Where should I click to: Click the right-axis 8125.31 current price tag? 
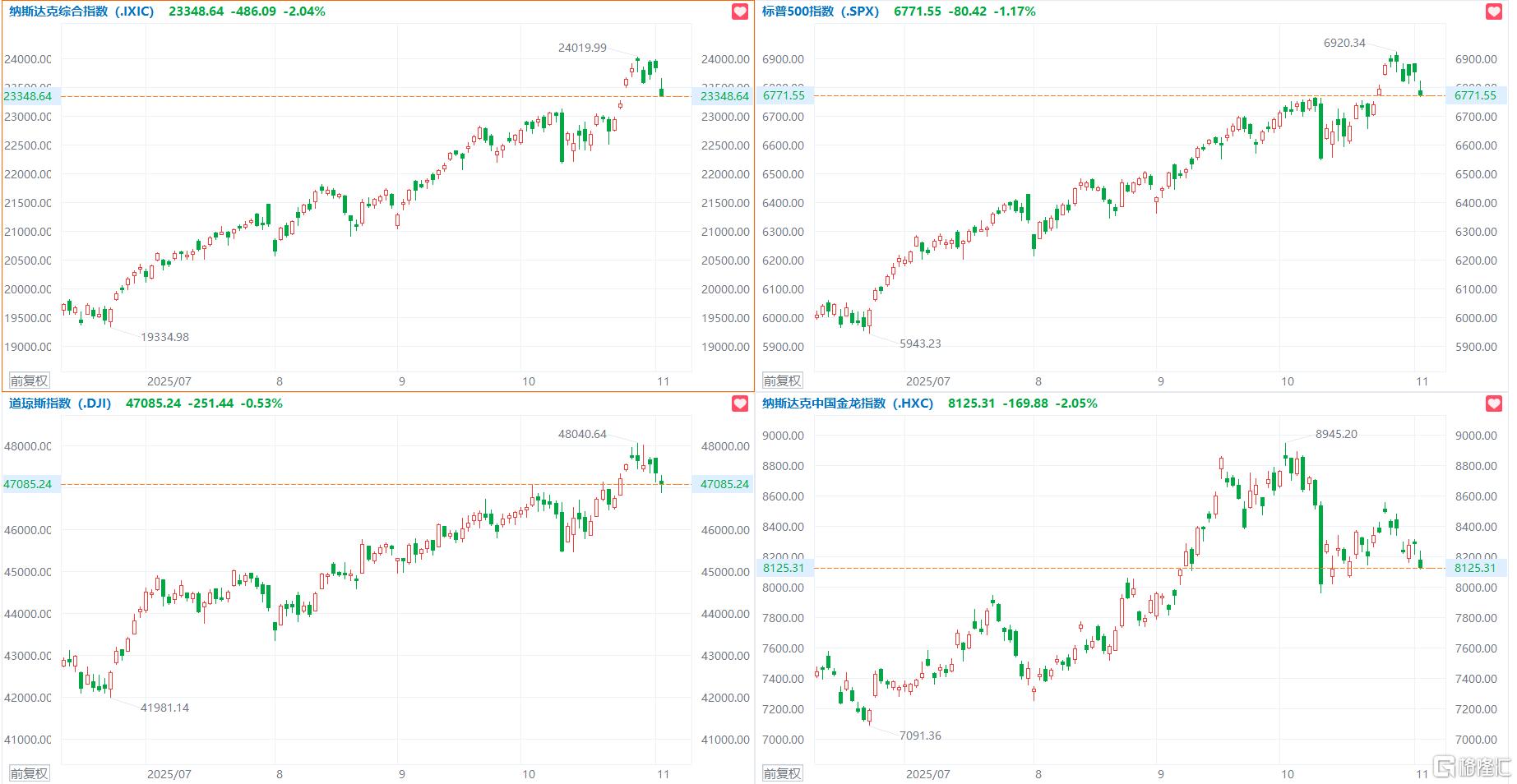pos(1475,568)
